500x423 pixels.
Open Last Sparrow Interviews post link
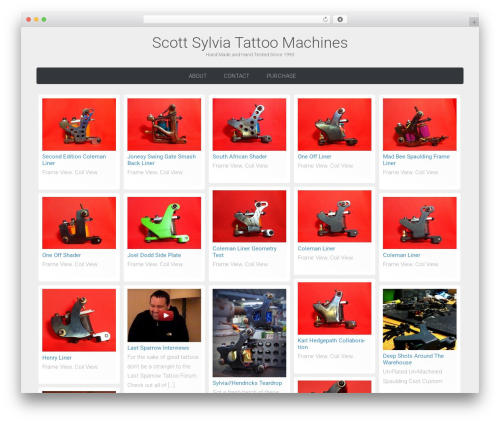pyautogui.click(x=158, y=348)
